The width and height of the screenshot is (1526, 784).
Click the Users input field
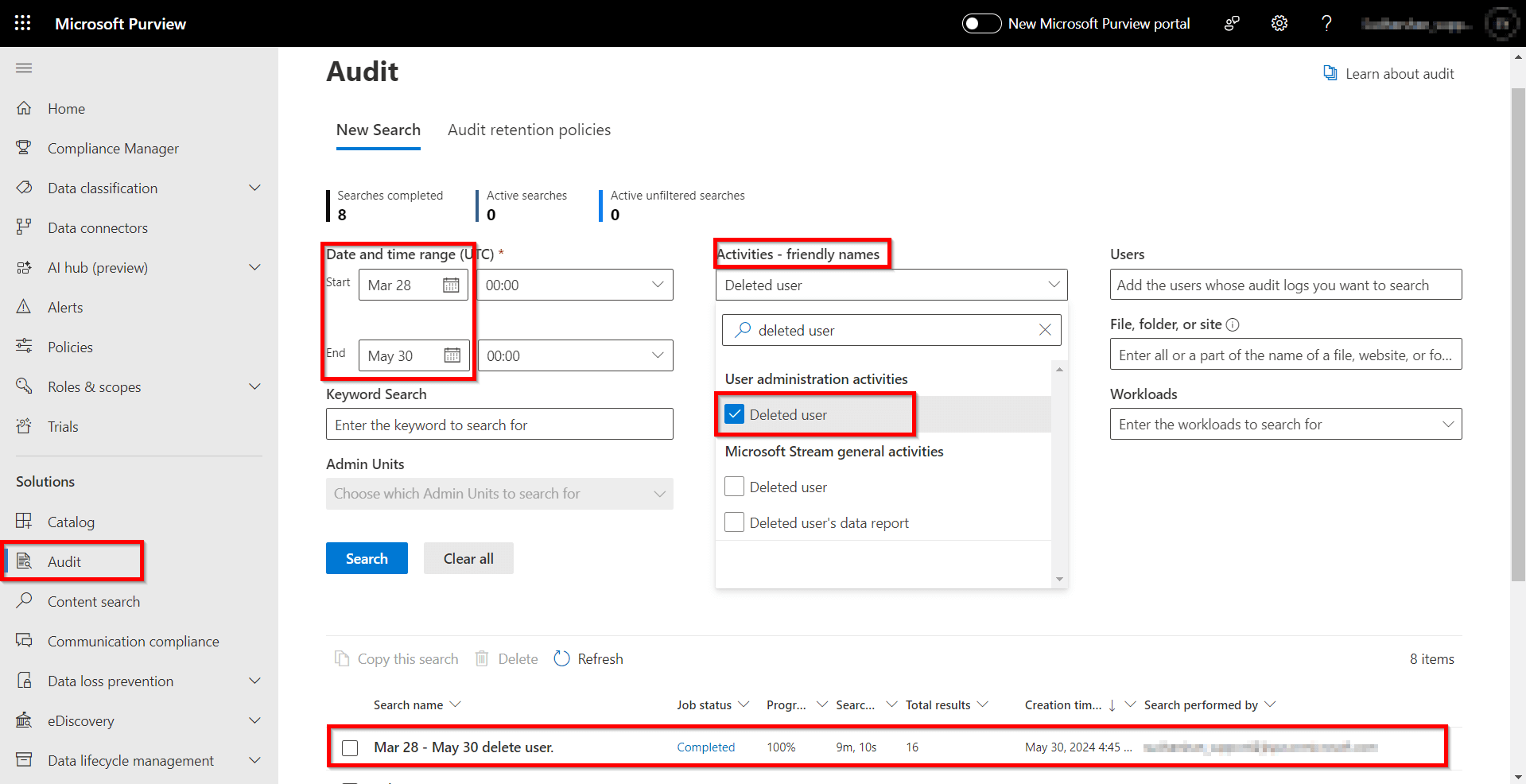pyautogui.click(x=1286, y=284)
